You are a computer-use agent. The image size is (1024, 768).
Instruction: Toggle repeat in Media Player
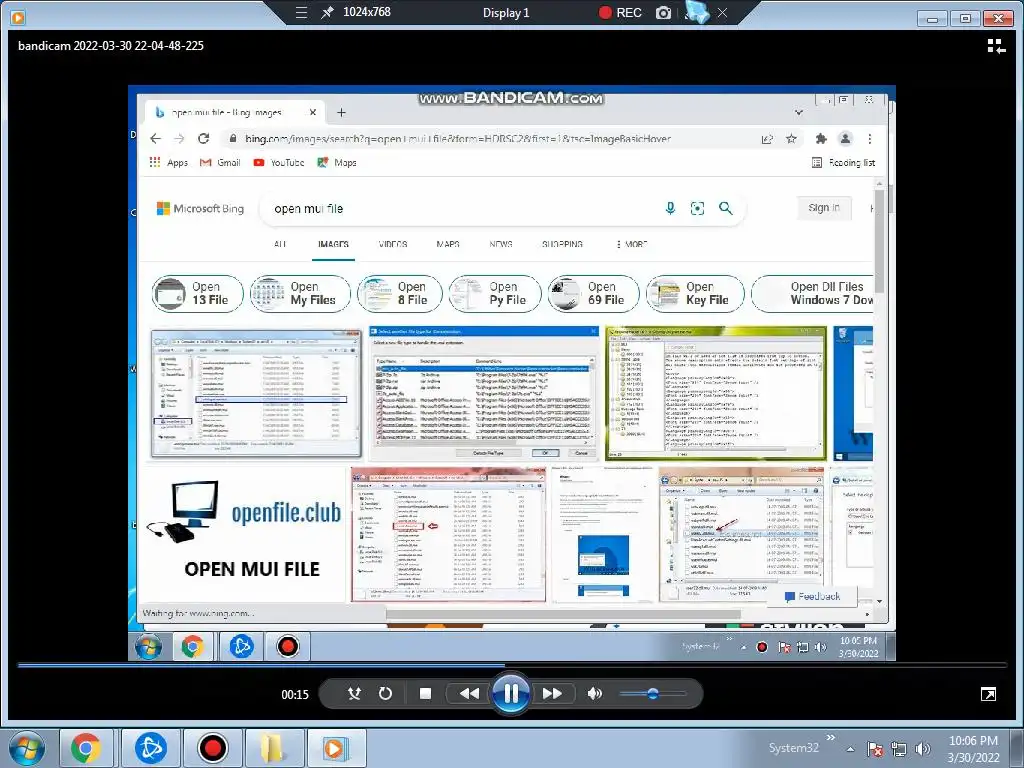click(385, 694)
